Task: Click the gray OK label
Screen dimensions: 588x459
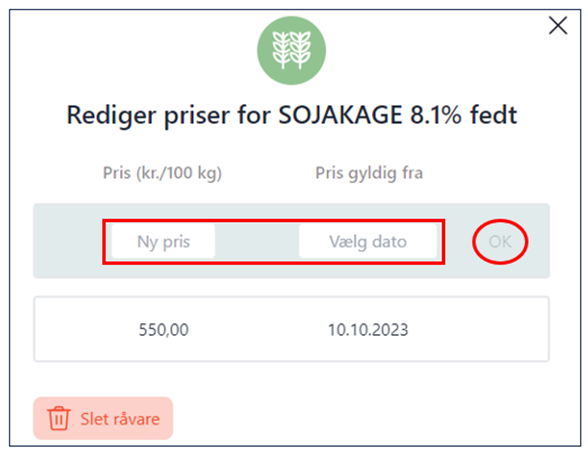Action: point(500,242)
